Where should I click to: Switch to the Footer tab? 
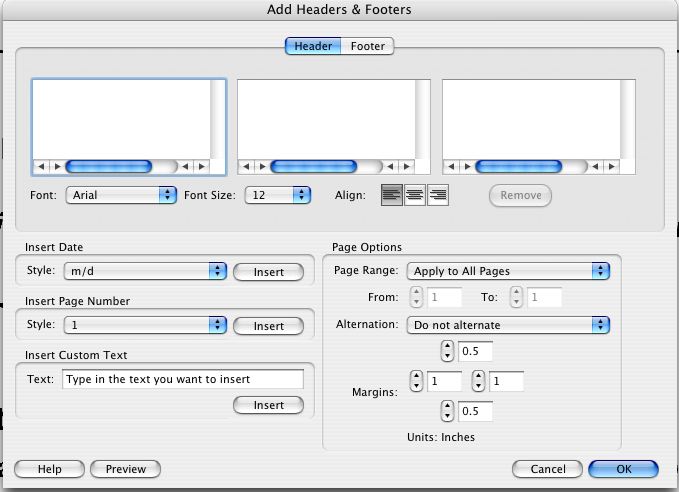click(x=368, y=46)
